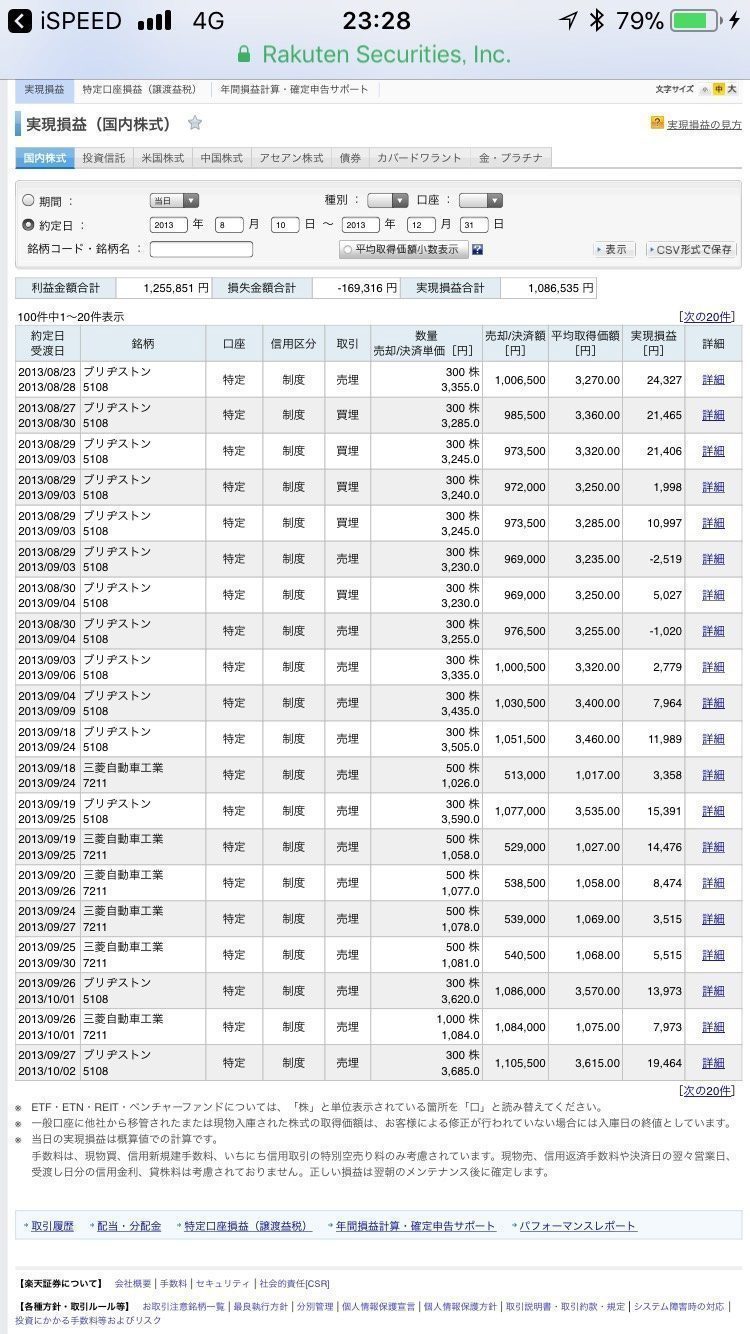Open the bottom 特定口座損益（譲渡益税） link
The width and height of the screenshot is (750, 1334).
(247, 1226)
